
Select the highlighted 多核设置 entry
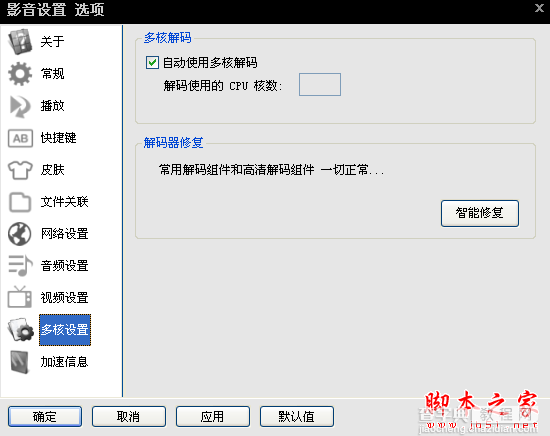point(65,330)
